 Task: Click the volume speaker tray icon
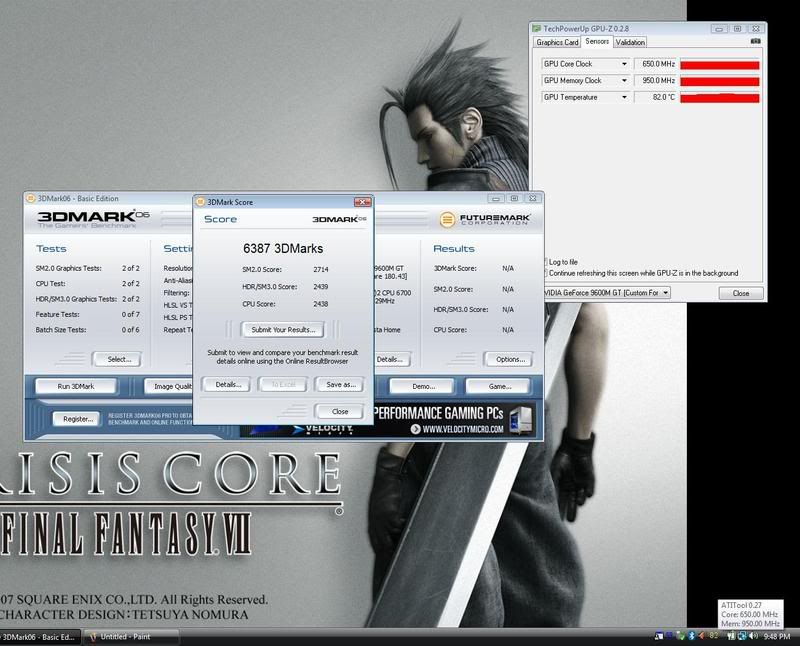(753, 636)
